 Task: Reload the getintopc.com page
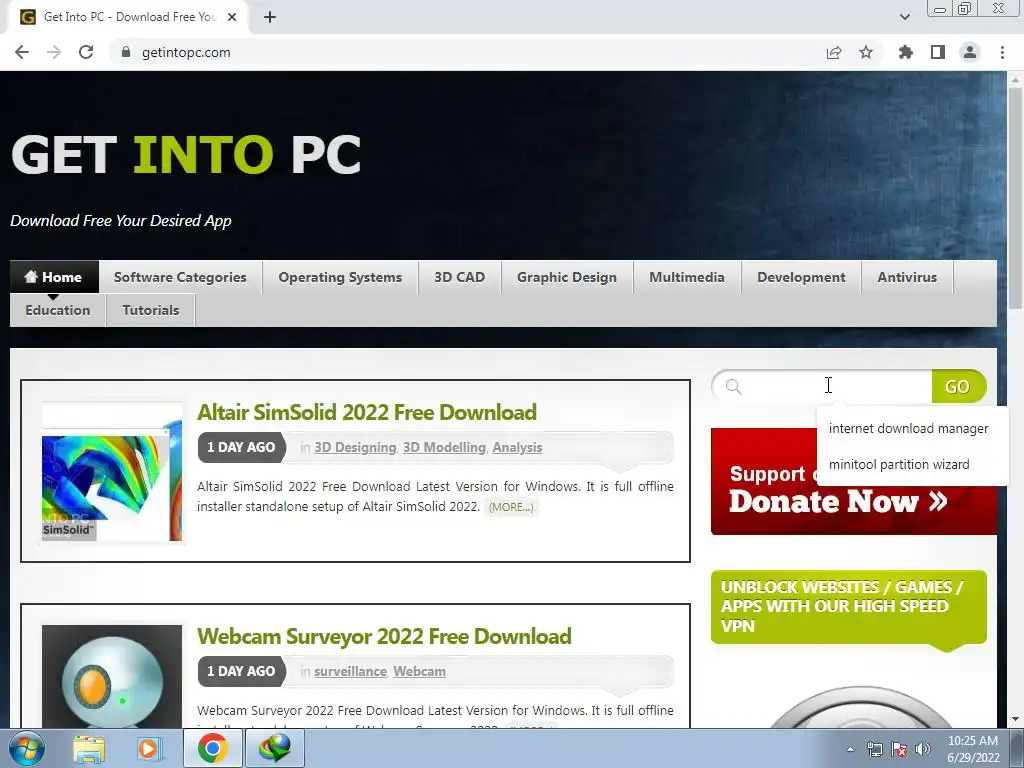[x=86, y=52]
